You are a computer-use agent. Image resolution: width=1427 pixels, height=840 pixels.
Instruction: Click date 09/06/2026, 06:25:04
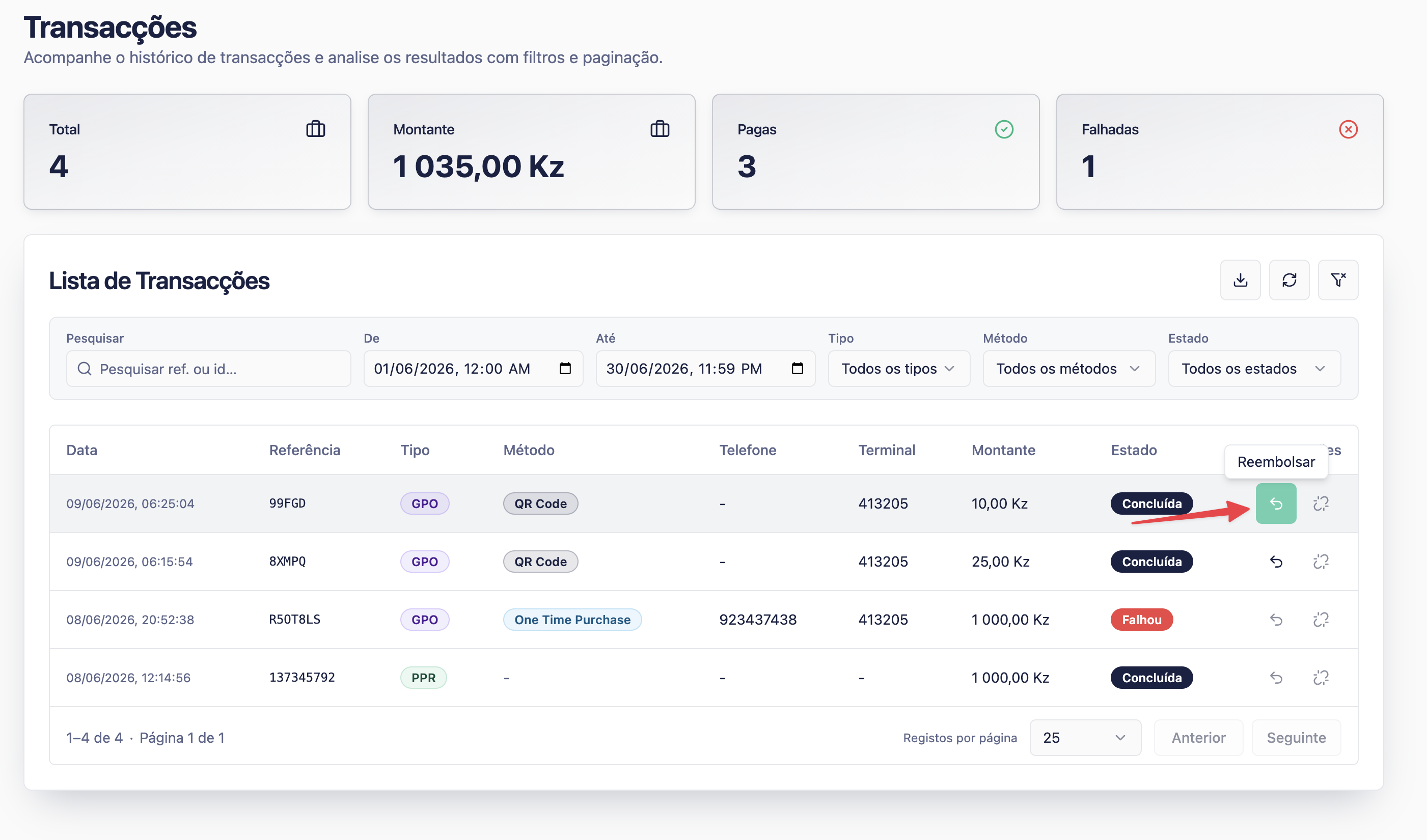point(130,503)
